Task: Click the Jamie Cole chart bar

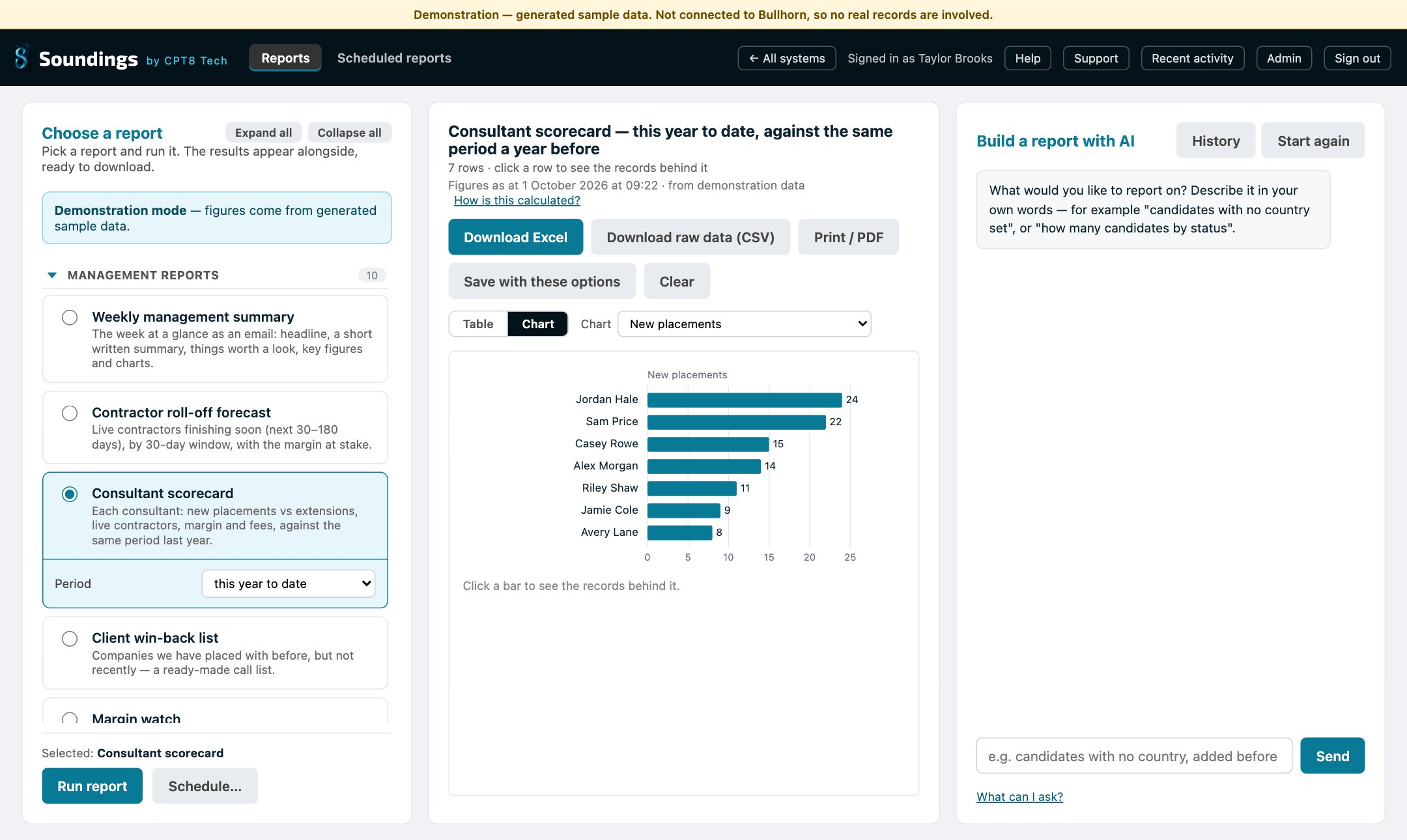Action: (684, 511)
